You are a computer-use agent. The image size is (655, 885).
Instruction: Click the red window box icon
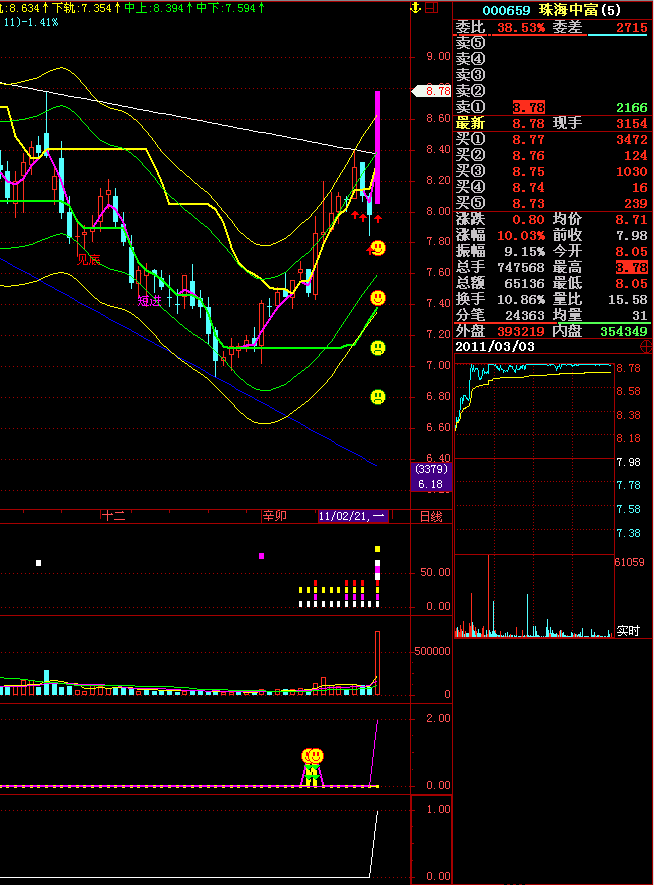pyautogui.click(x=432, y=7)
